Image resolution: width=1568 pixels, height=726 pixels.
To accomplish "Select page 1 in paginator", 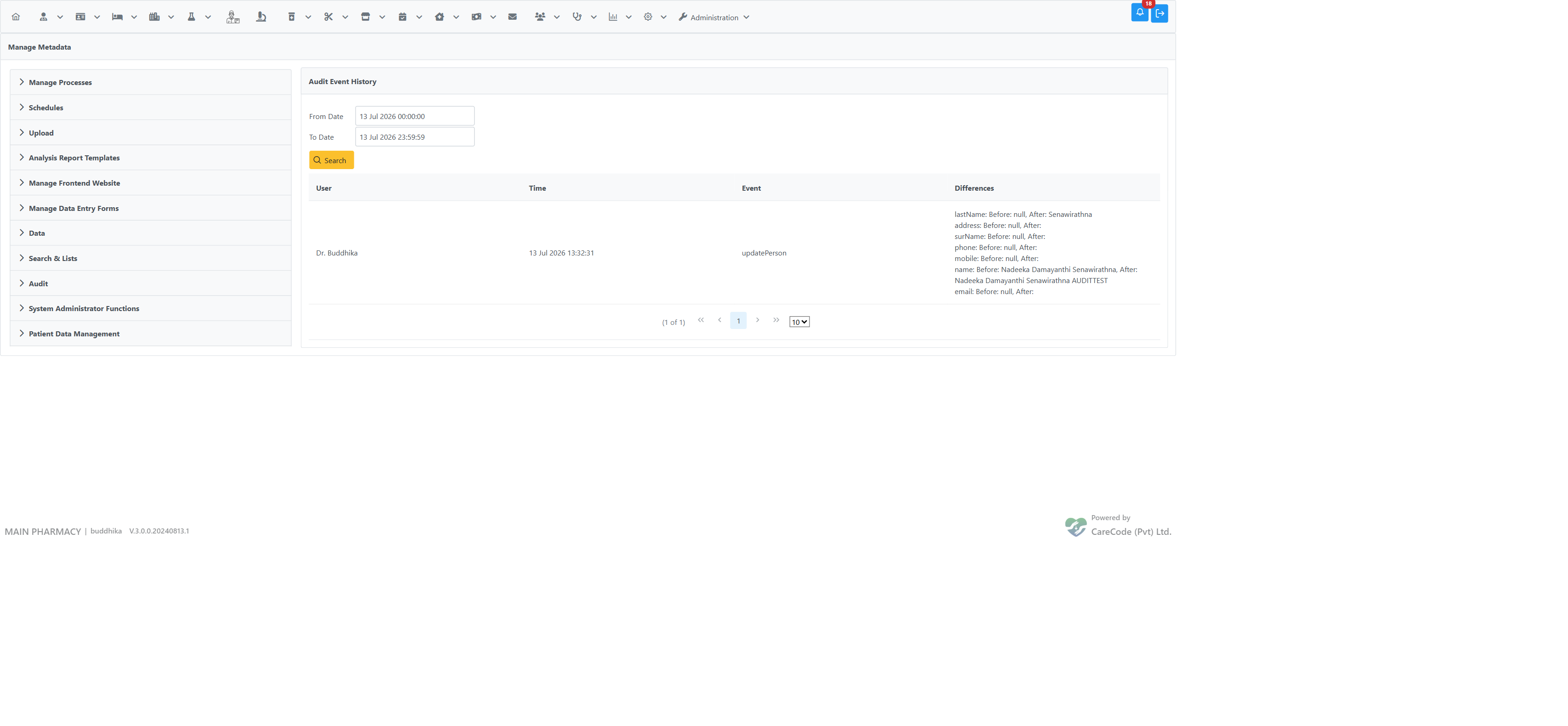I will (x=738, y=321).
